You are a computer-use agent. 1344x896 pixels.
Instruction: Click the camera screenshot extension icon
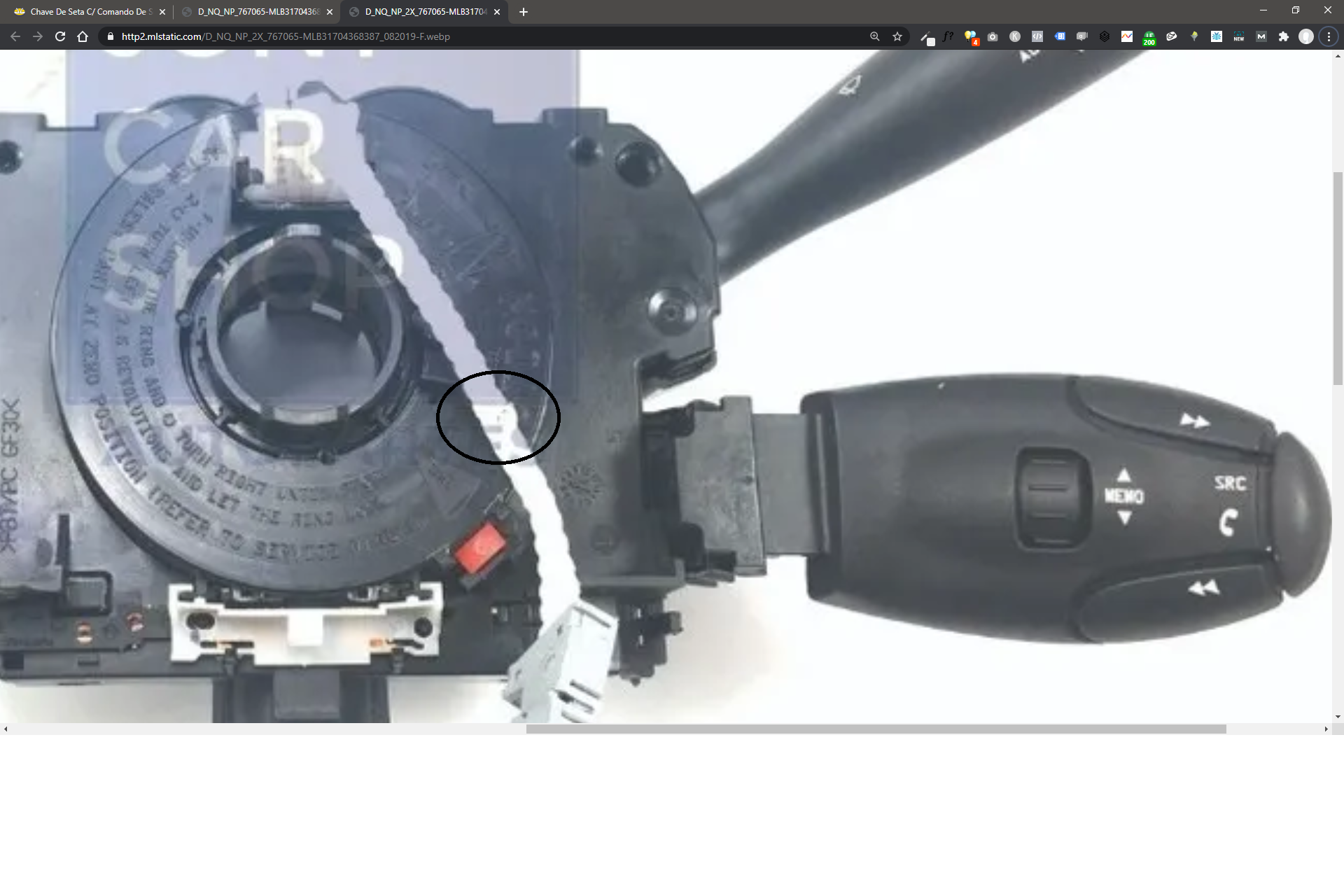993,36
